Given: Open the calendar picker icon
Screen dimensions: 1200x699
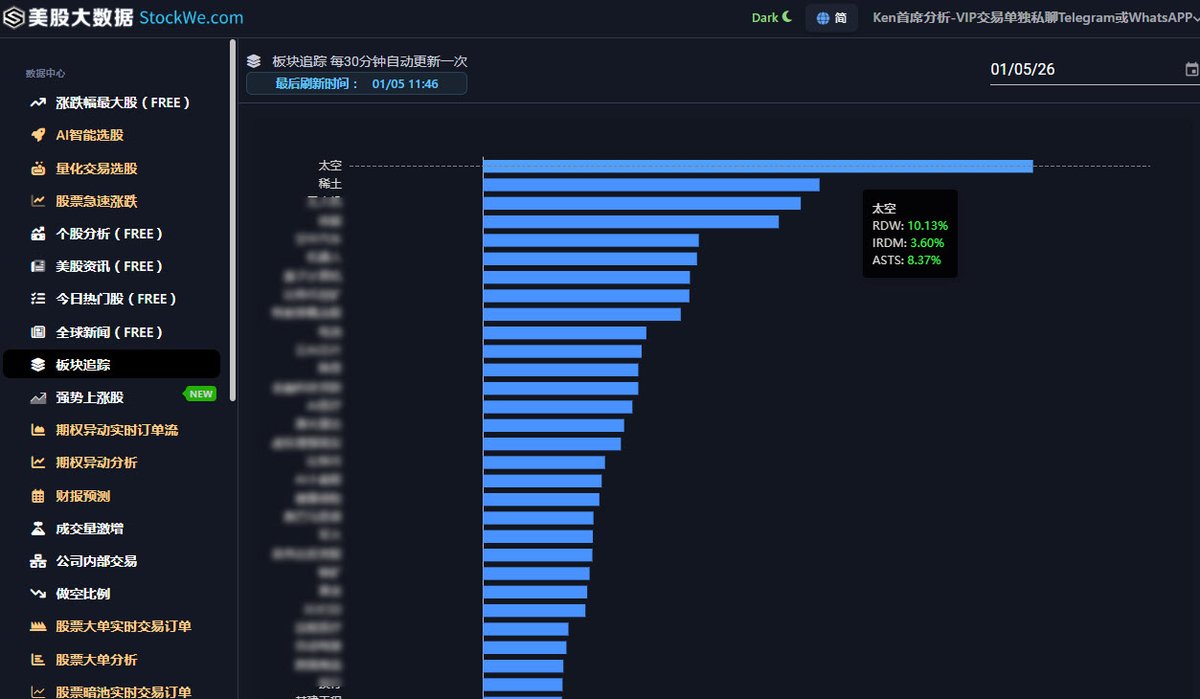Looking at the screenshot, I should click(1191, 70).
